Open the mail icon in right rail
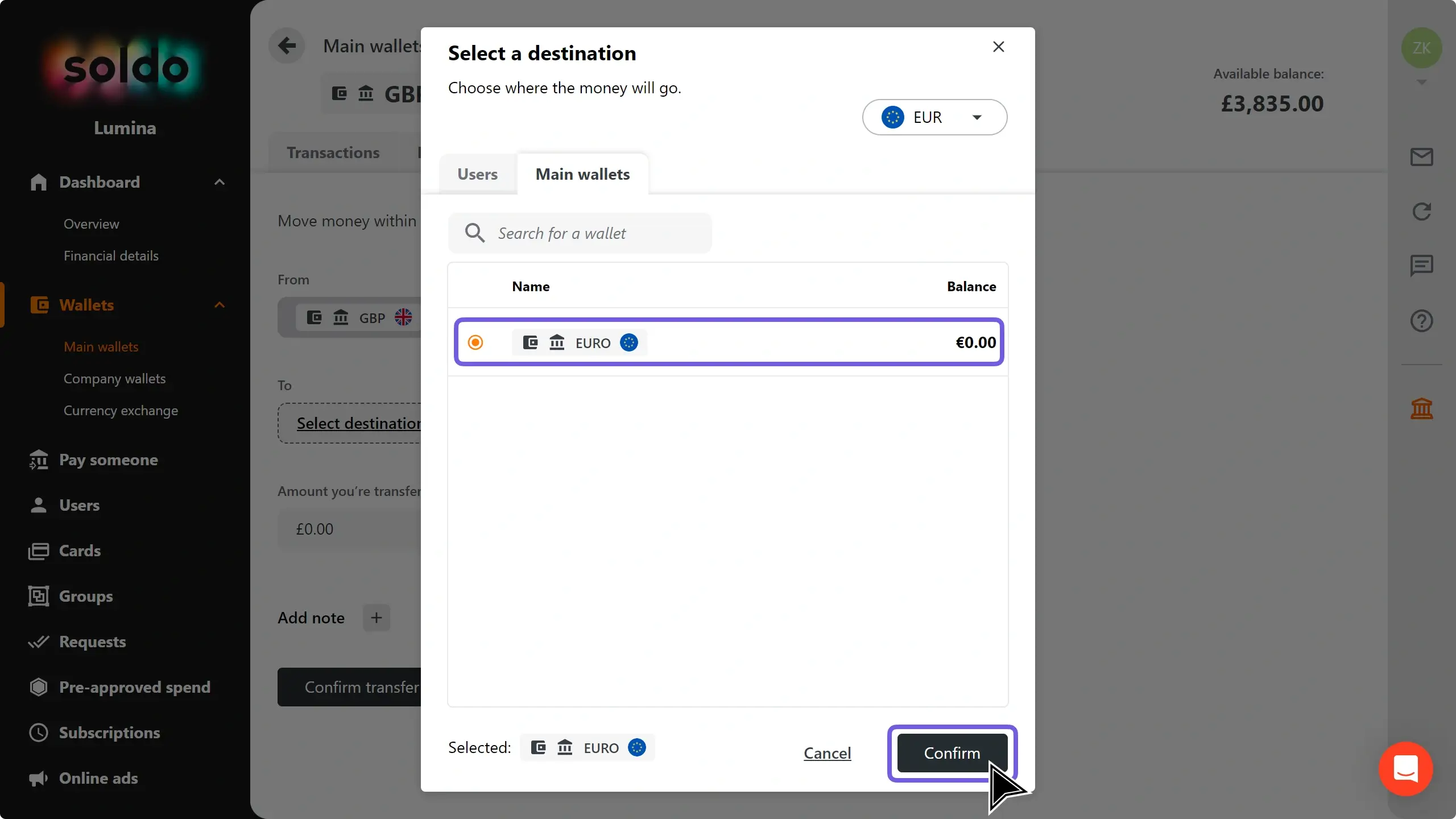The width and height of the screenshot is (1456, 819). [x=1421, y=157]
